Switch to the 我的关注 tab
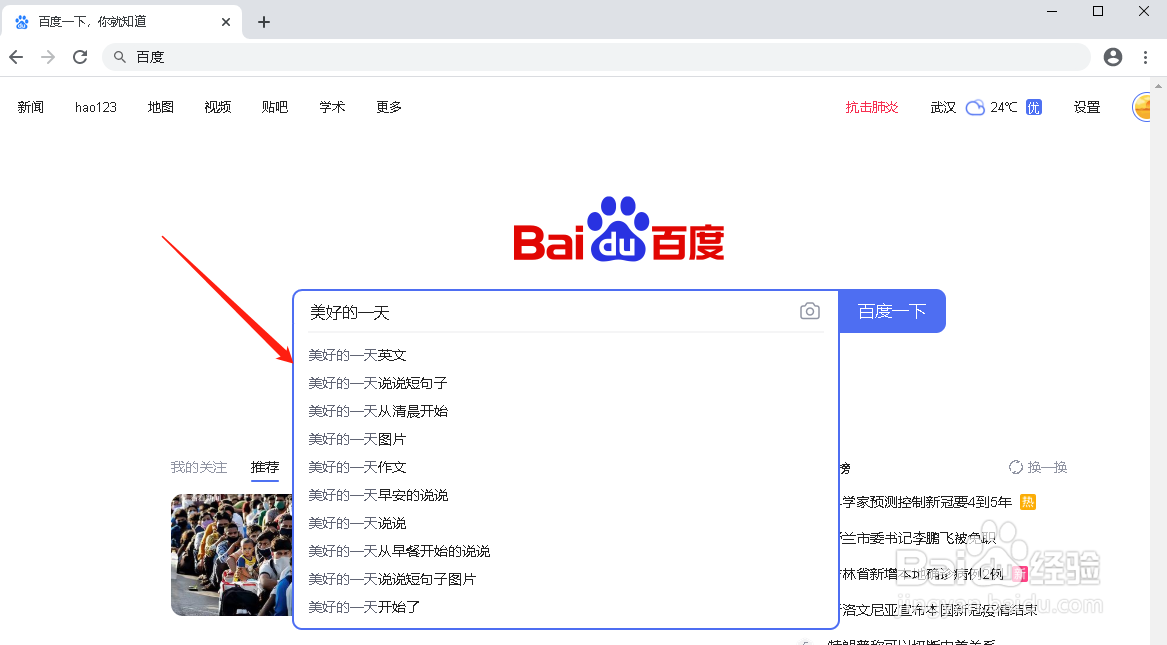This screenshot has width=1167, height=645. [x=199, y=467]
